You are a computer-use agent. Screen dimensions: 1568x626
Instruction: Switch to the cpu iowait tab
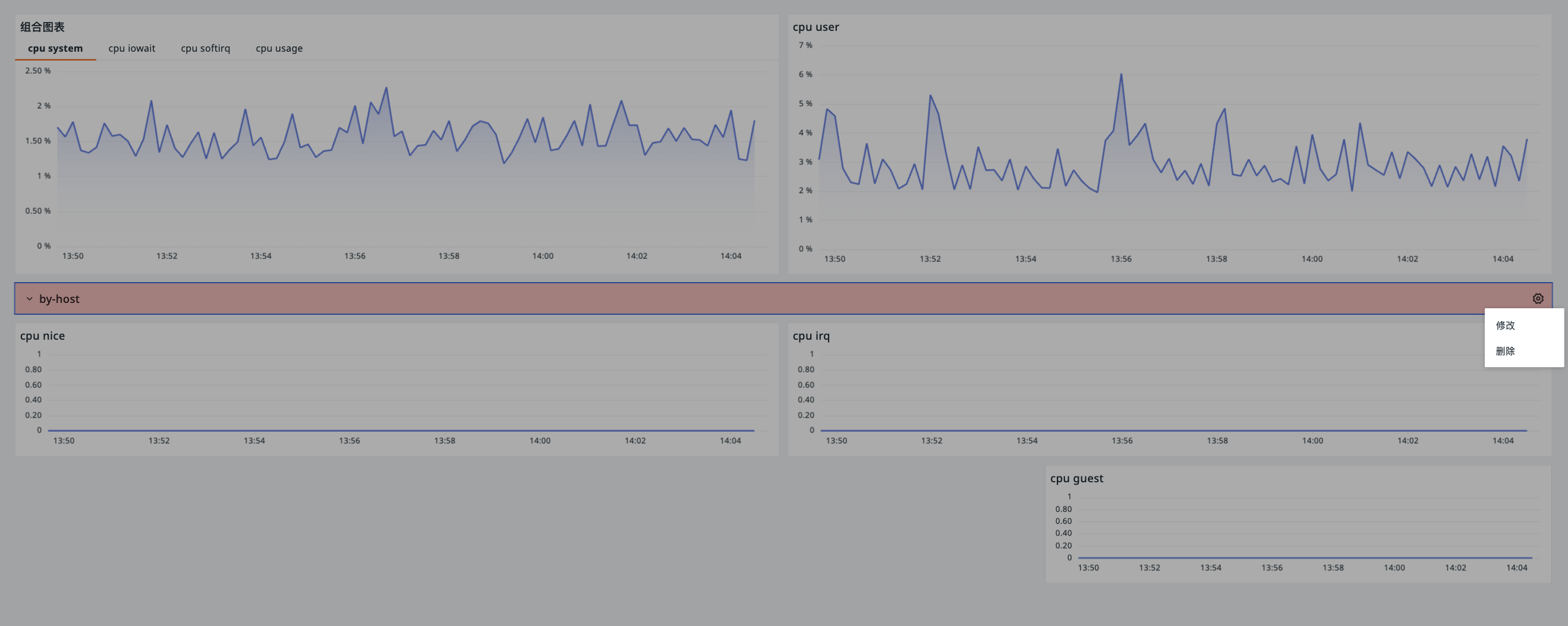[x=131, y=48]
